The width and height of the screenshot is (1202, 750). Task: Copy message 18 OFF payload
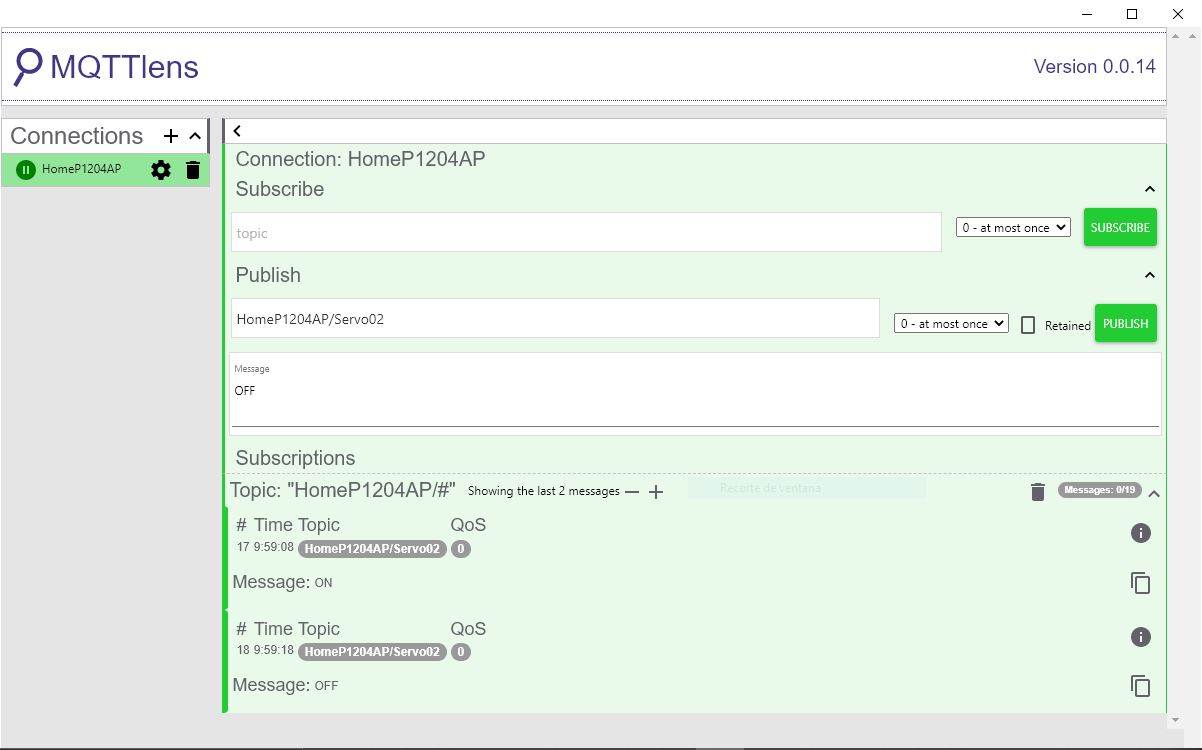[x=1141, y=686]
